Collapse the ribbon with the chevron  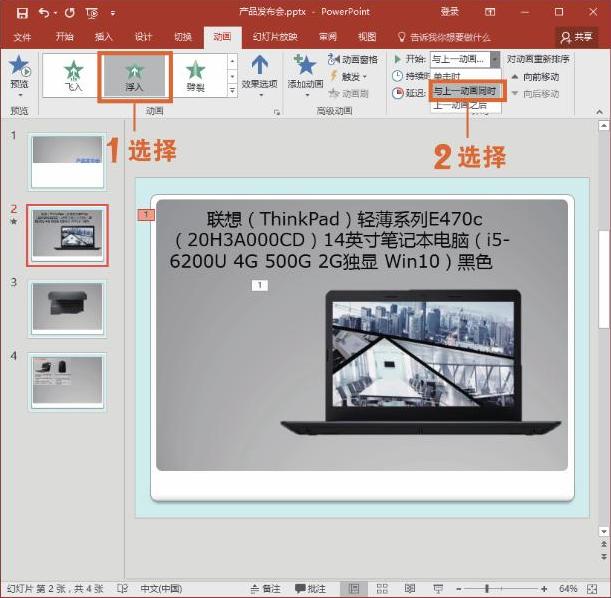coord(599,112)
